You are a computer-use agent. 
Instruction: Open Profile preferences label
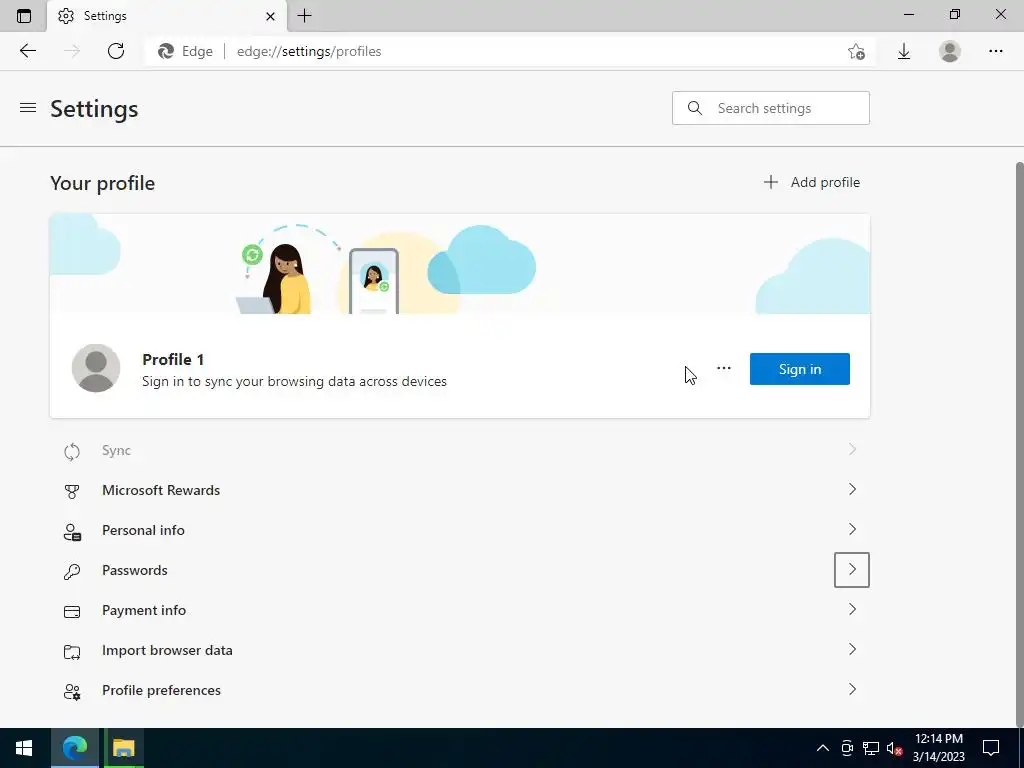161,690
